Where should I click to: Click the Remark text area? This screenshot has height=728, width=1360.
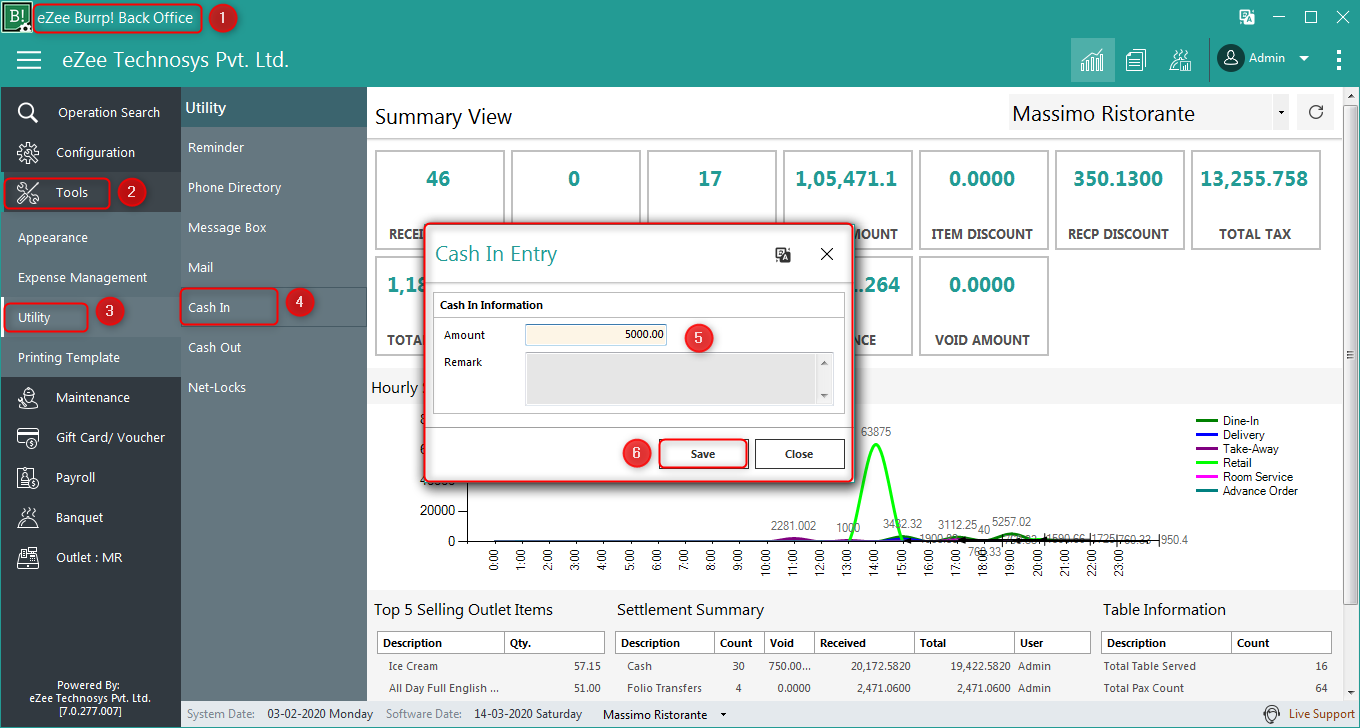(671, 379)
